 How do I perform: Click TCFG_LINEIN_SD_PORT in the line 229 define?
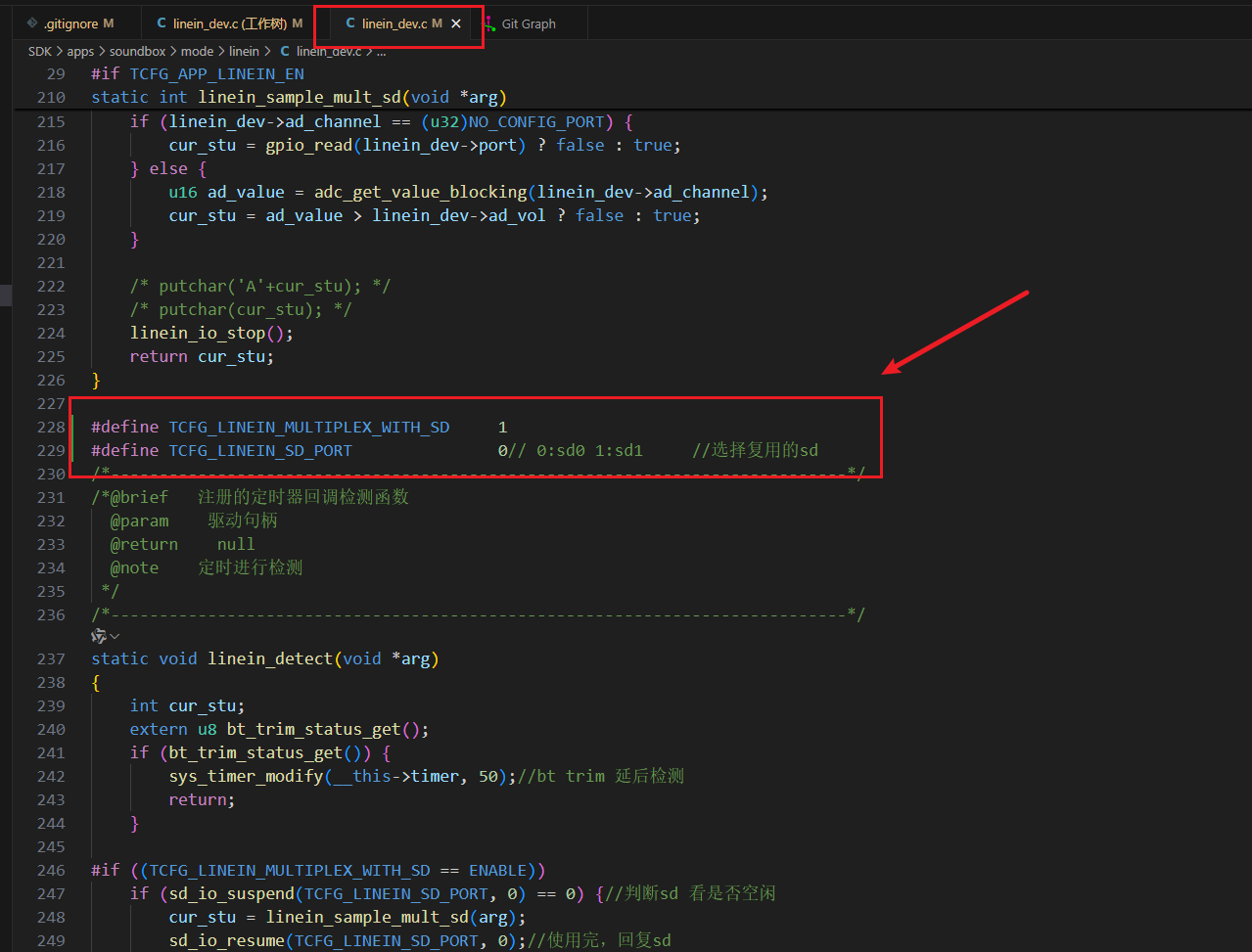tap(260, 450)
